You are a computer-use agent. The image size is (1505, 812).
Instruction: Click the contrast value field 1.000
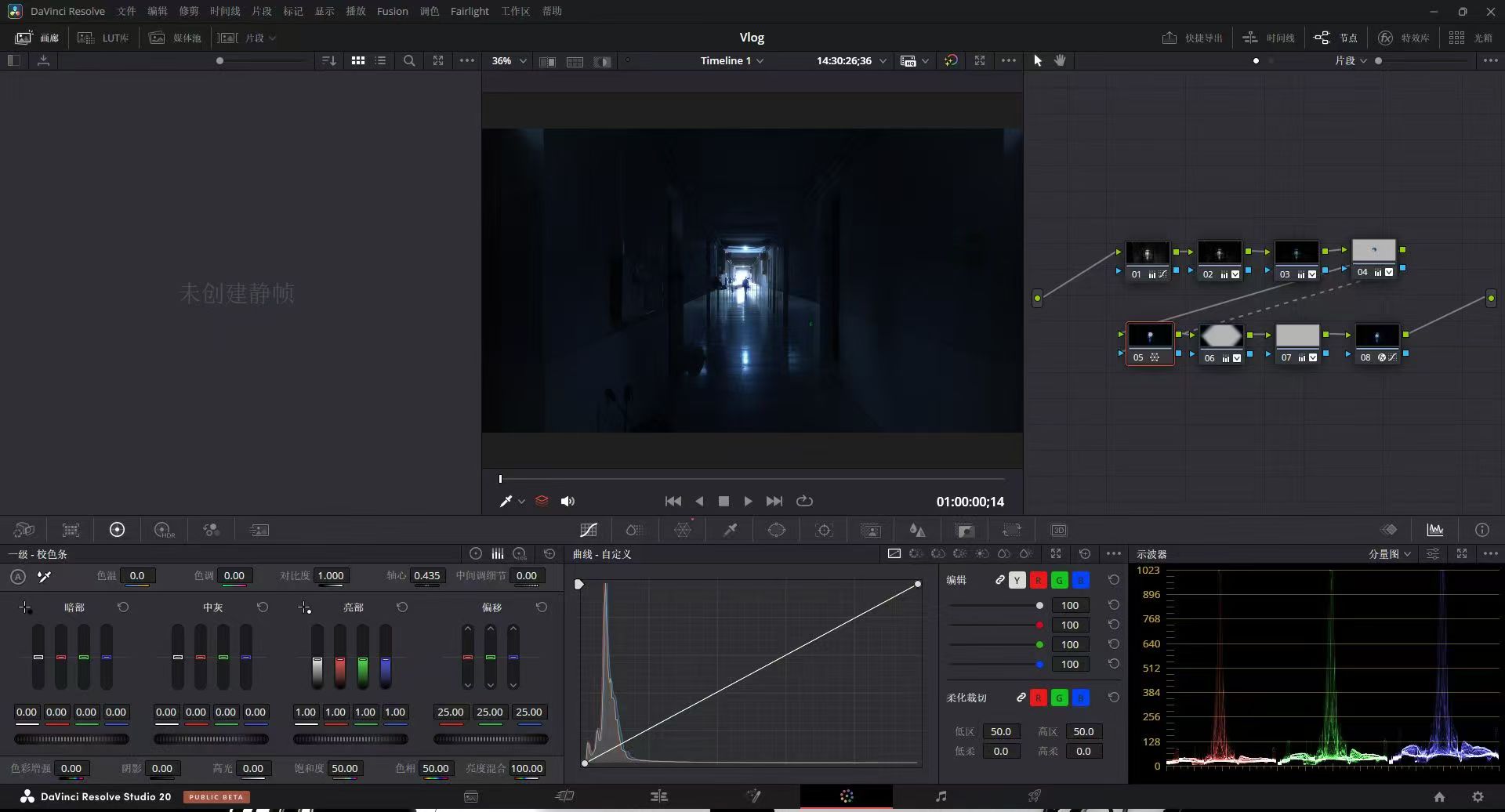[331, 576]
